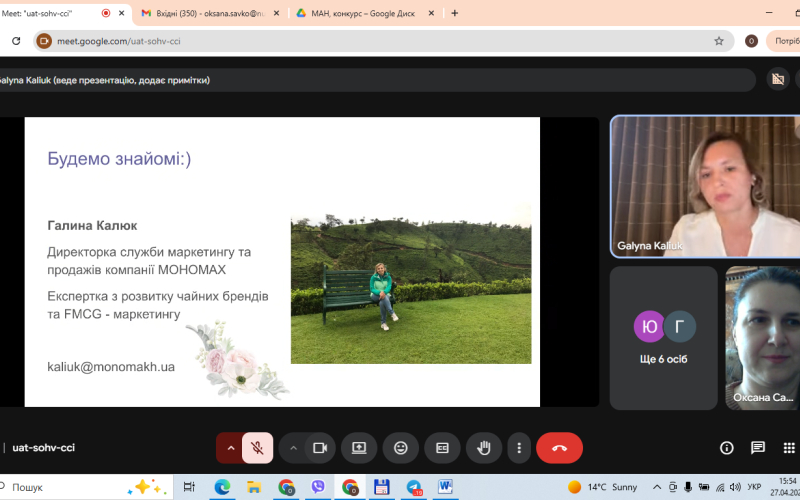The height and width of the screenshot is (500, 800).
Task: Open the 'Ще 6 осіб' participants tile
Action: click(x=663, y=338)
